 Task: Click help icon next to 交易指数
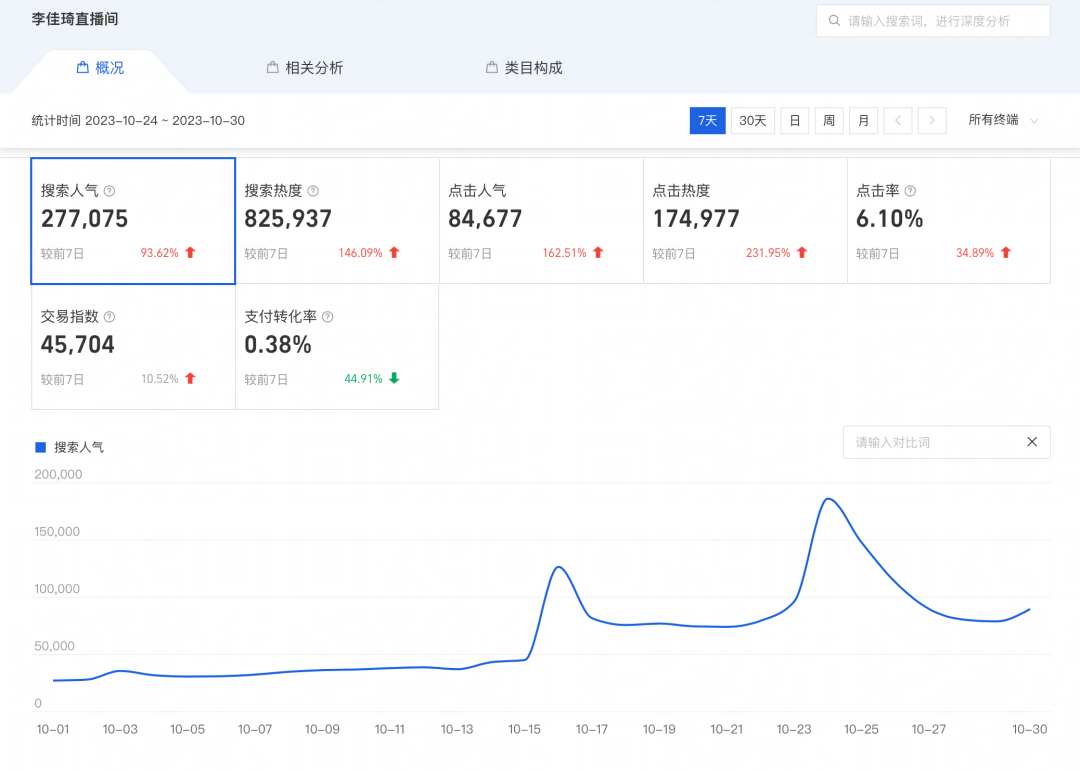click(110, 317)
